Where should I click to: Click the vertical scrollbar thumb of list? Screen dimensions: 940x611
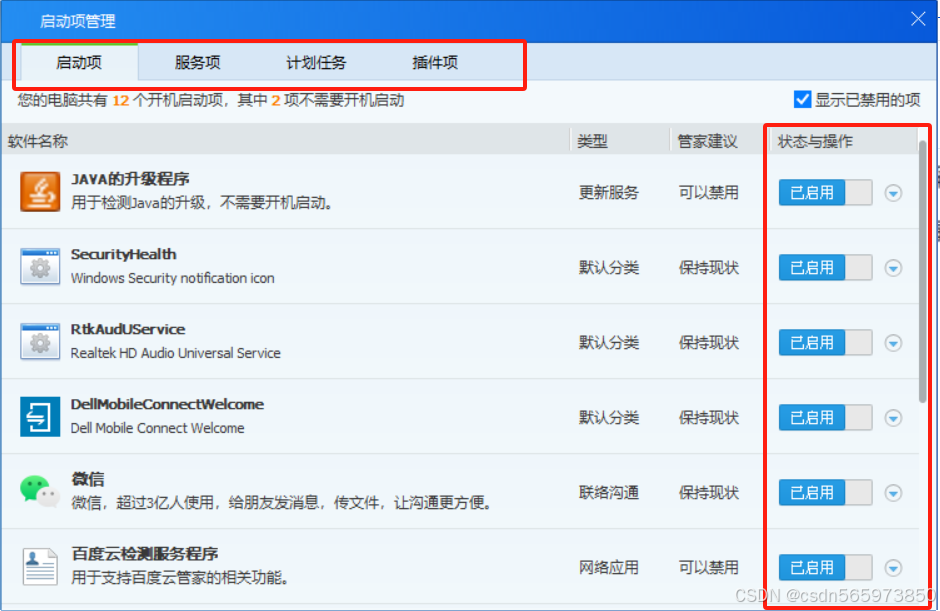tap(923, 272)
